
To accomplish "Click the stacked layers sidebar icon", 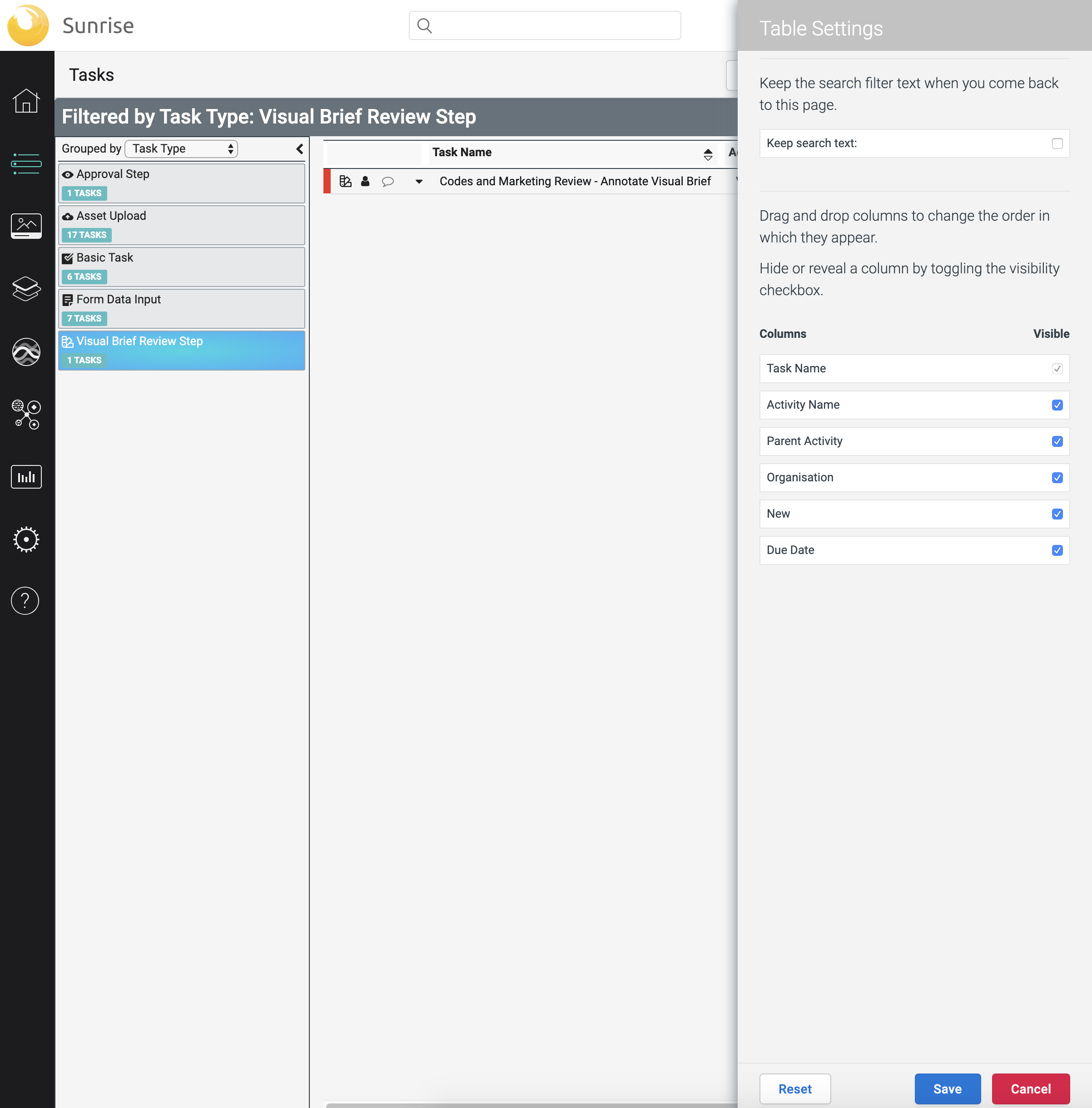I will click(26, 288).
